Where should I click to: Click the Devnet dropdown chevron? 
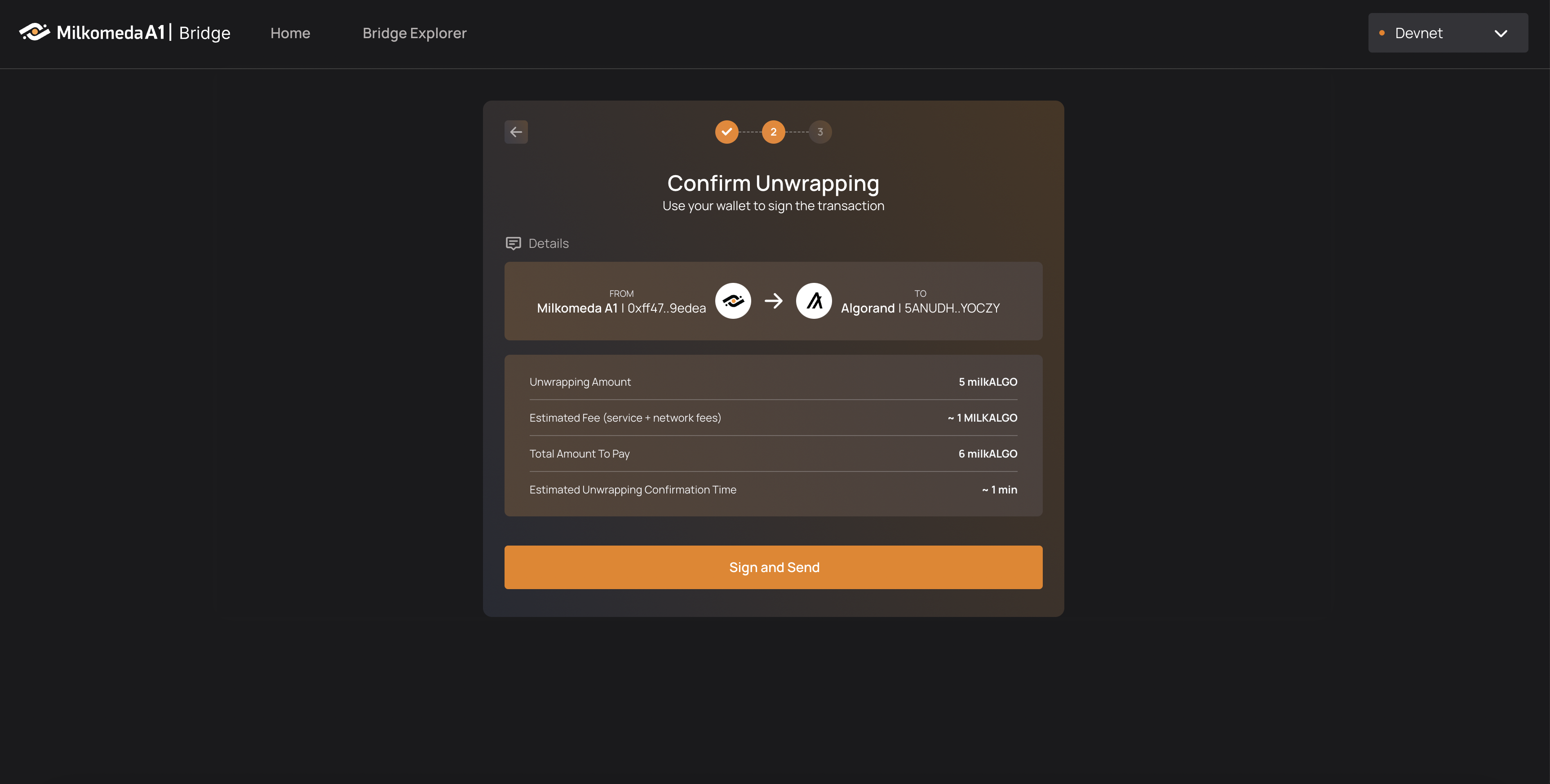tap(1501, 34)
